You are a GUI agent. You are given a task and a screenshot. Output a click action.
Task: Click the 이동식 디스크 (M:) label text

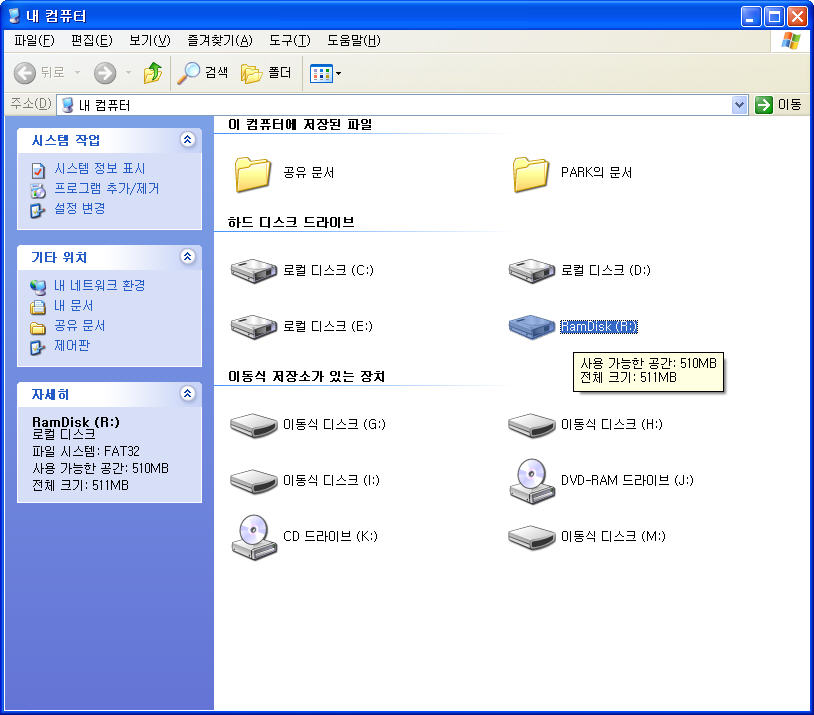614,537
